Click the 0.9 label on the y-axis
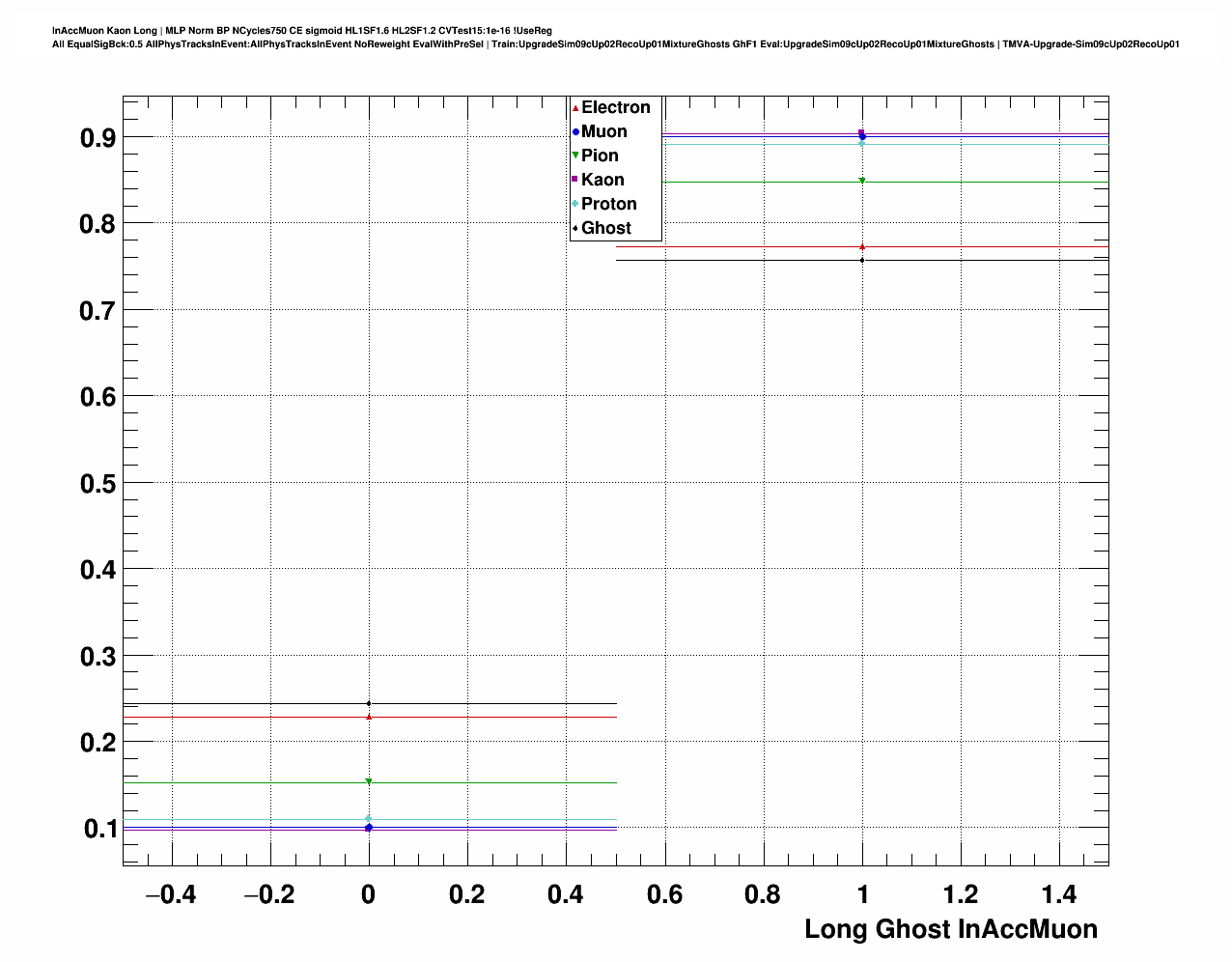Screen dimensions: 1232x962 pyautogui.click(x=98, y=137)
